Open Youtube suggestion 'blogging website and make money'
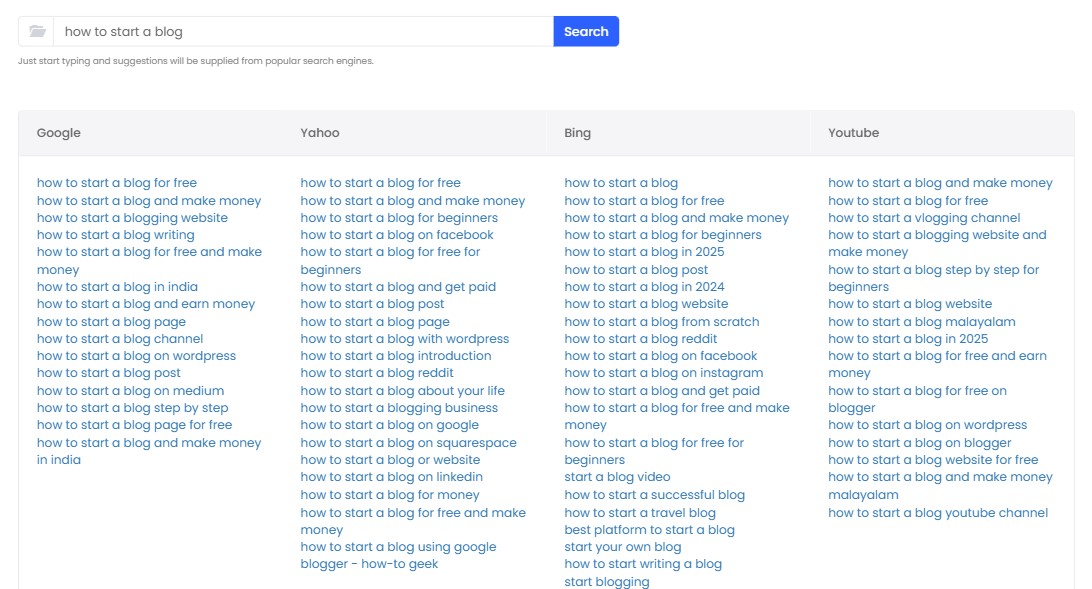The height and width of the screenshot is (589, 1092). point(937,244)
